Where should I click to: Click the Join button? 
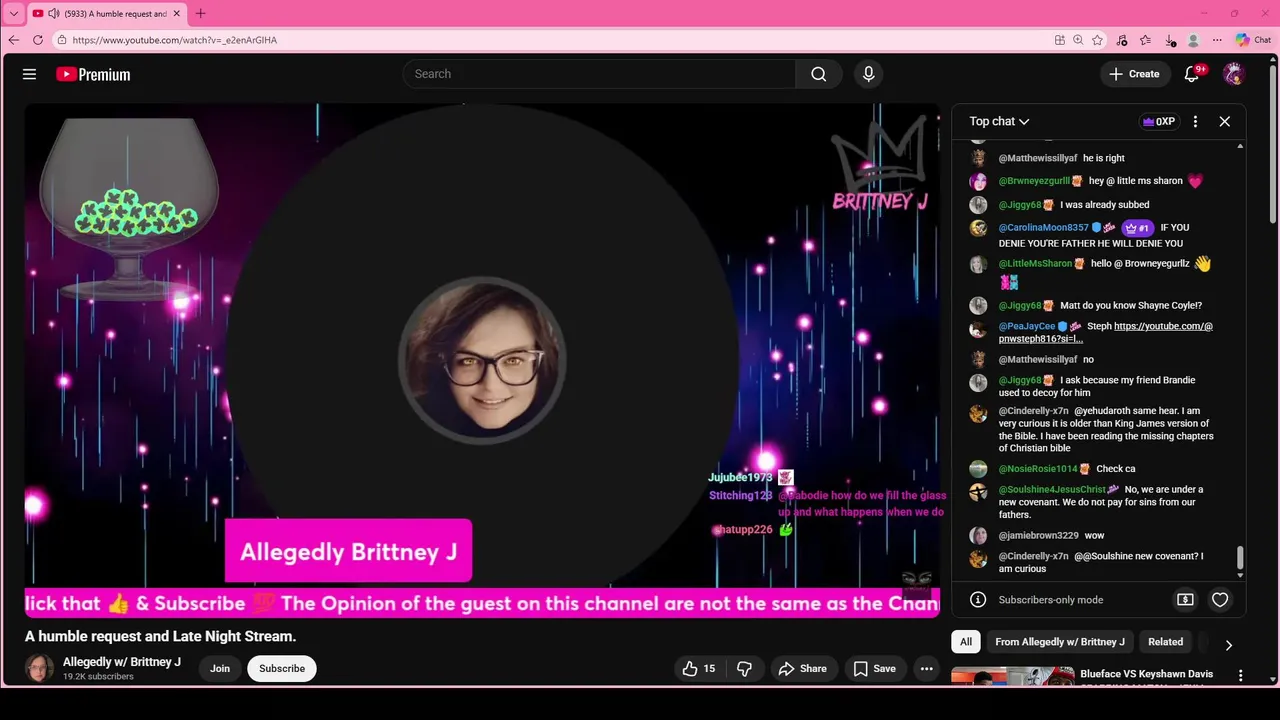coord(220,669)
